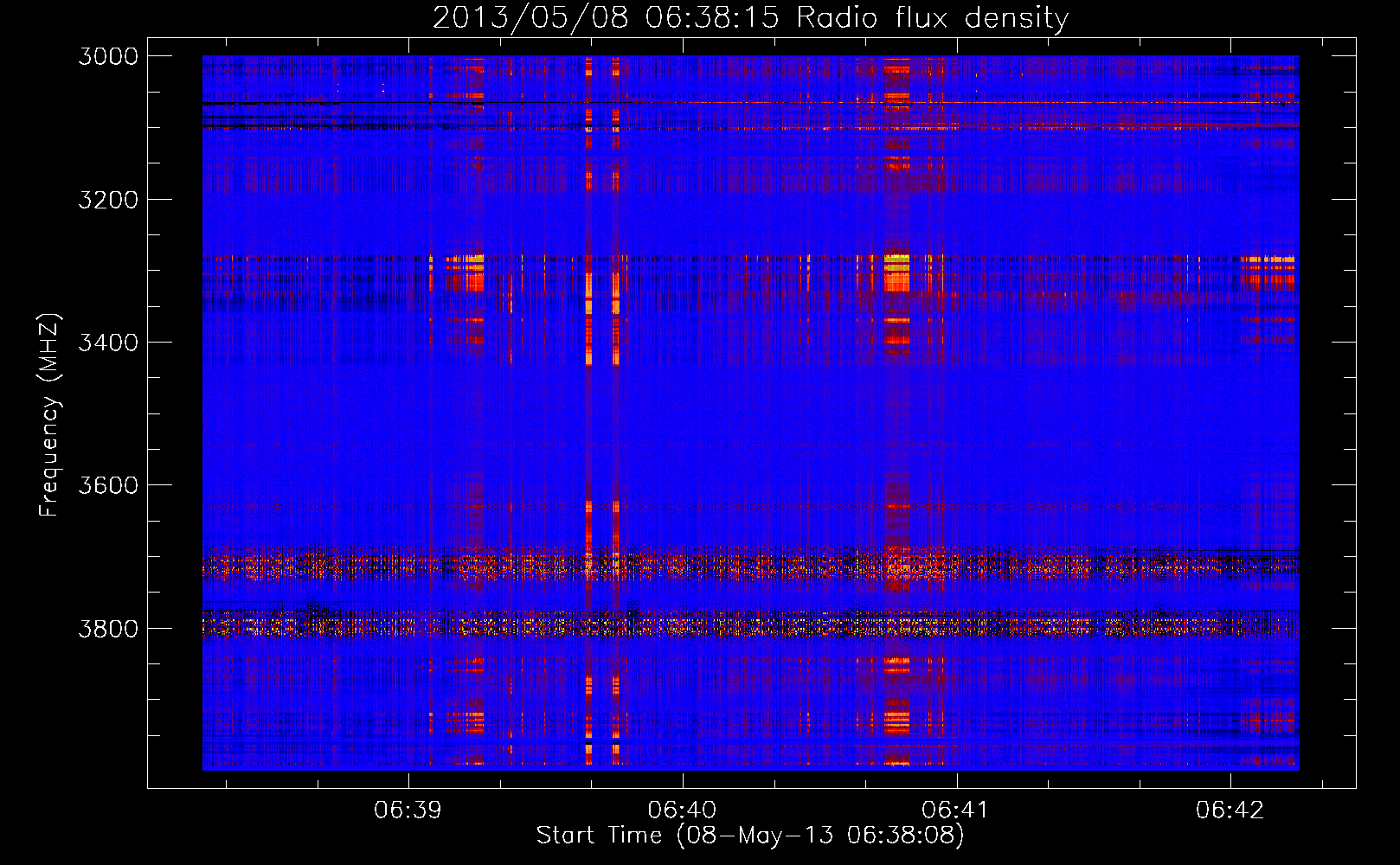
Task: Click the 3600 frequency tick label
Action: 108,485
